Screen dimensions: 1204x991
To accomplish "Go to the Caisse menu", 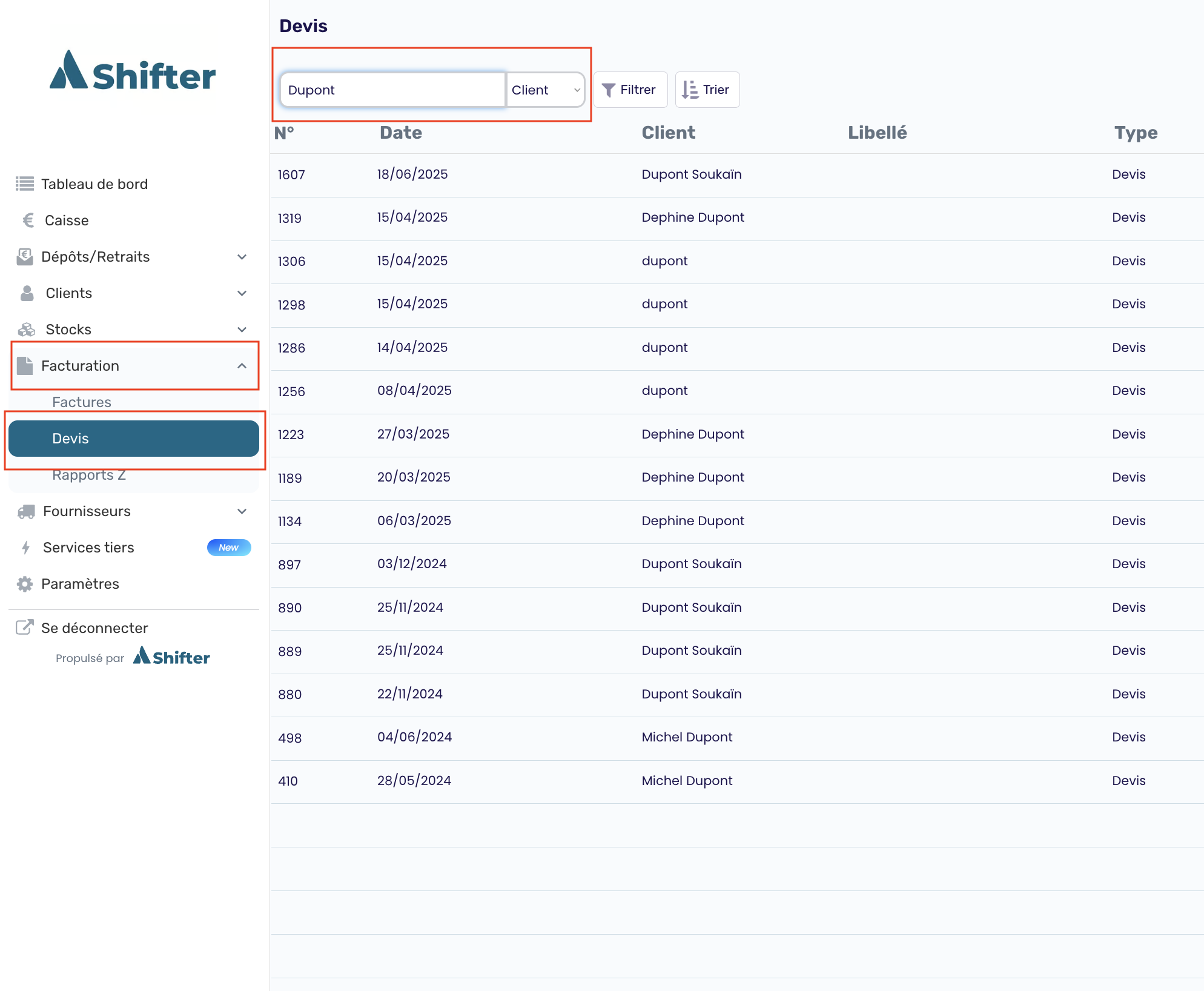I will coord(134,220).
